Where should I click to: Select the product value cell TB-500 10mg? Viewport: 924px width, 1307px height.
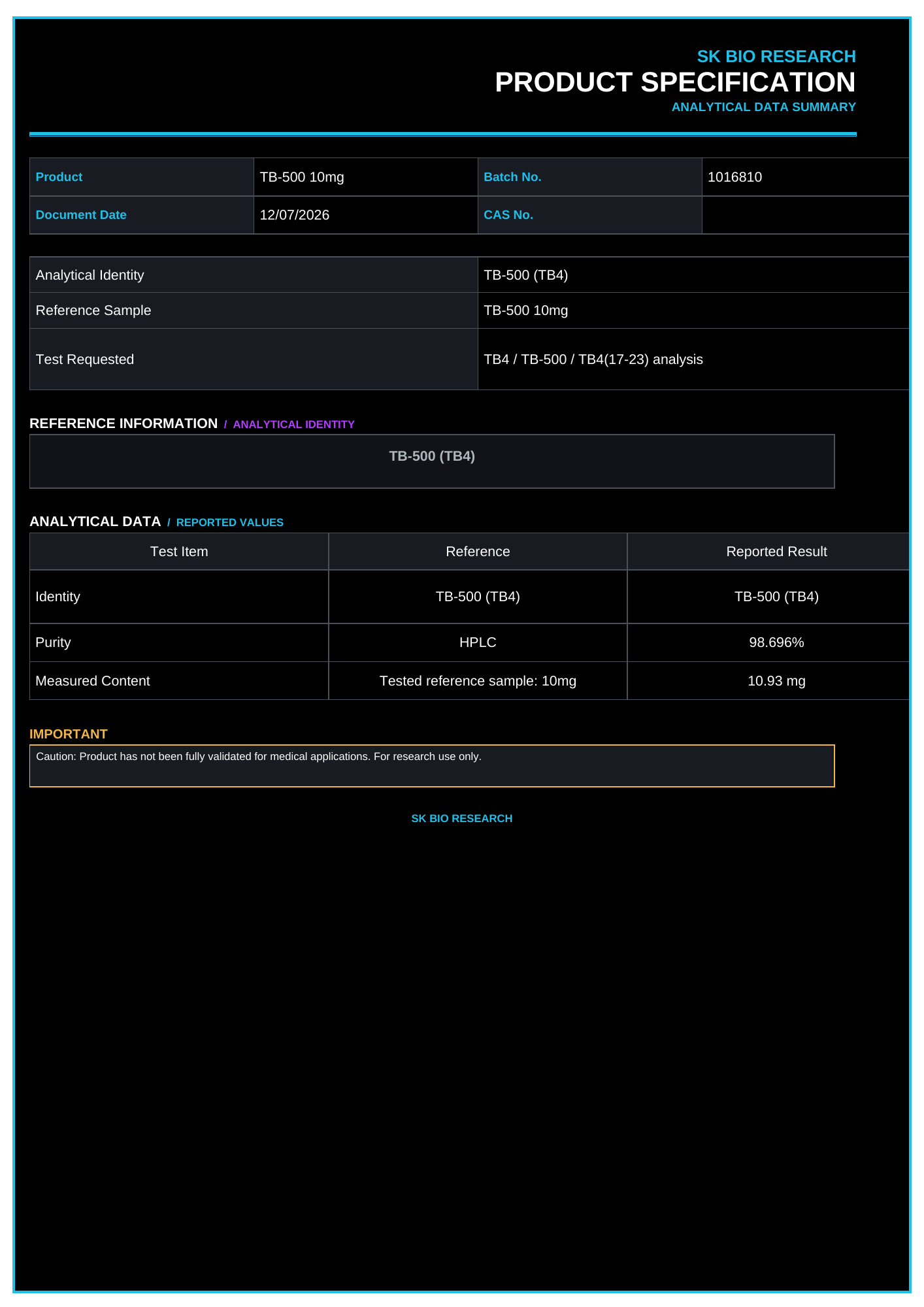pyautogui.click(x=366, y=177)
